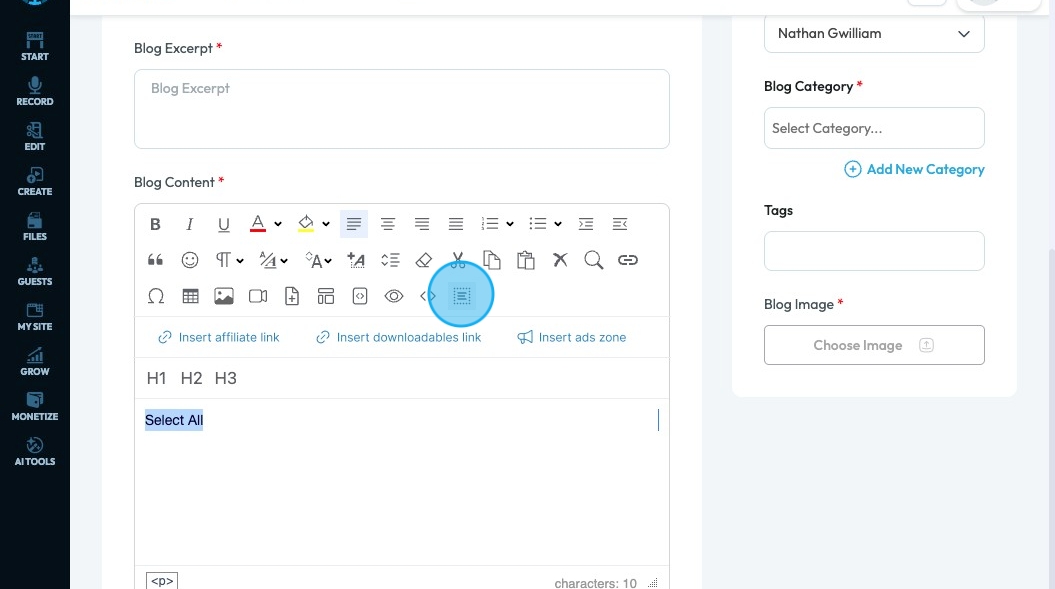Insert a bulleted list

[x=538, y=224]
